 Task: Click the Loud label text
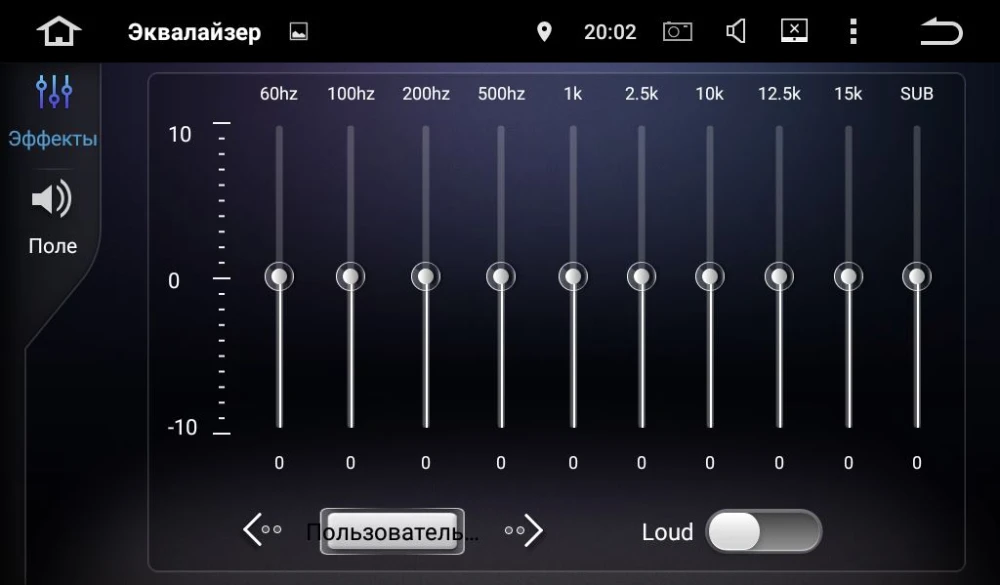667,532
